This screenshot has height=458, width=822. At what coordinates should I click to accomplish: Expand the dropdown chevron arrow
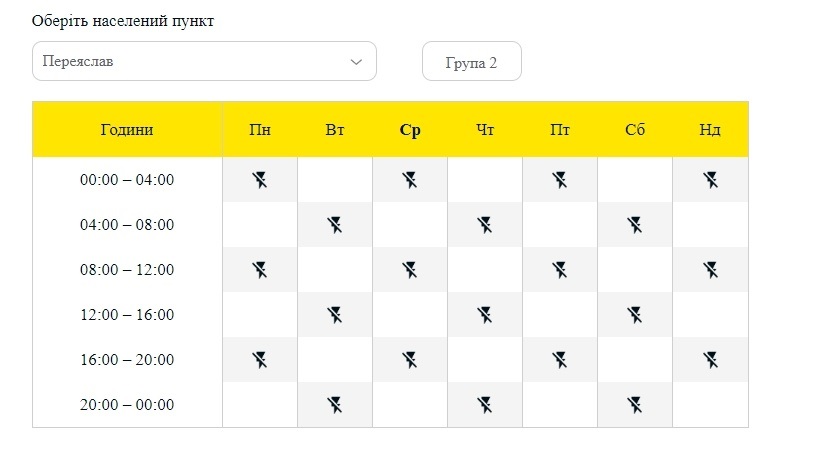[356, 62]
